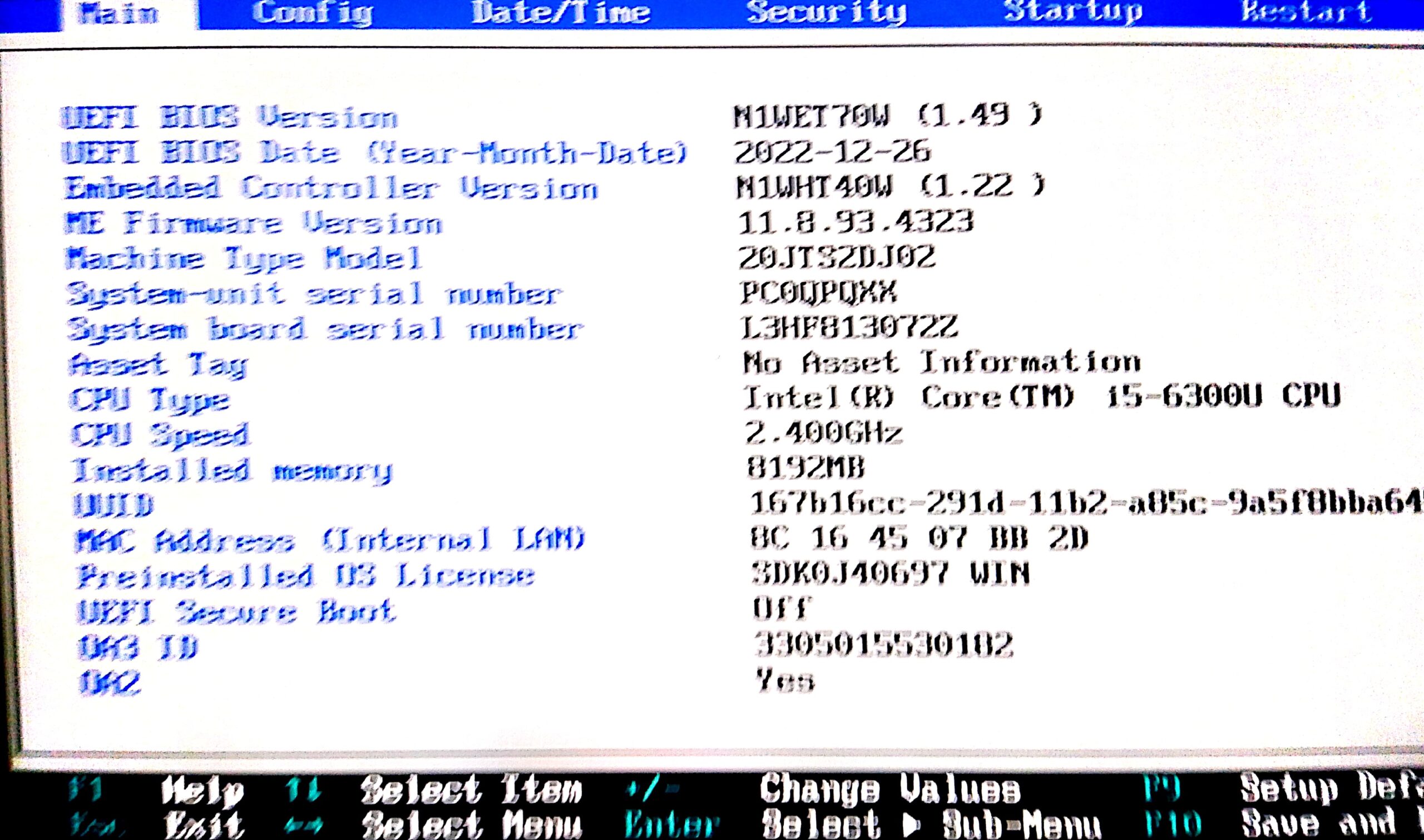The height and width of the screenshot is (840, 1424).
Task: Select the Restart tab
Action: (x=1306, y=11)
